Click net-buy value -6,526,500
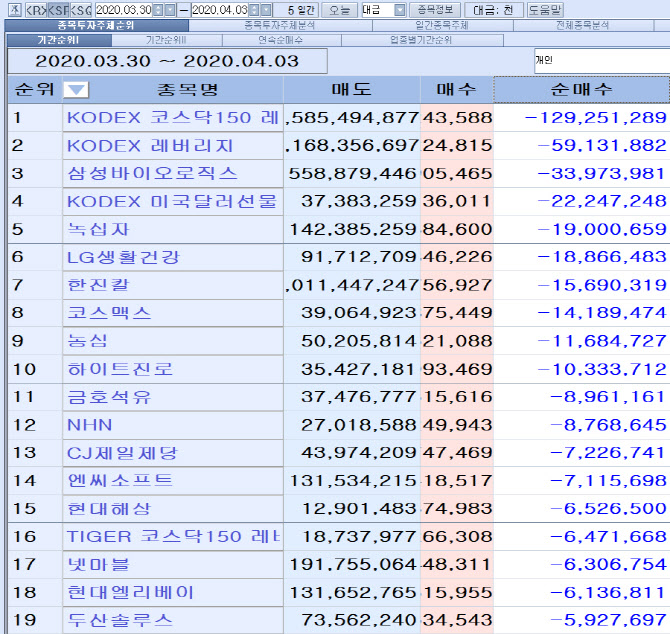This screenshot has width=670, height=634. 608,509
